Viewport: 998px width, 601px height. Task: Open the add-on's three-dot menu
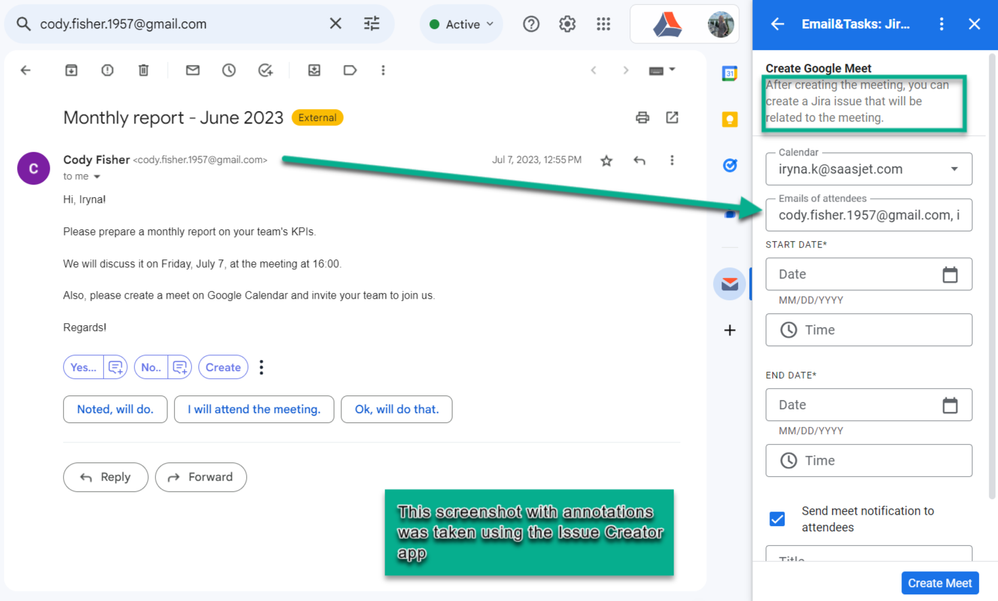coord(941,24)
